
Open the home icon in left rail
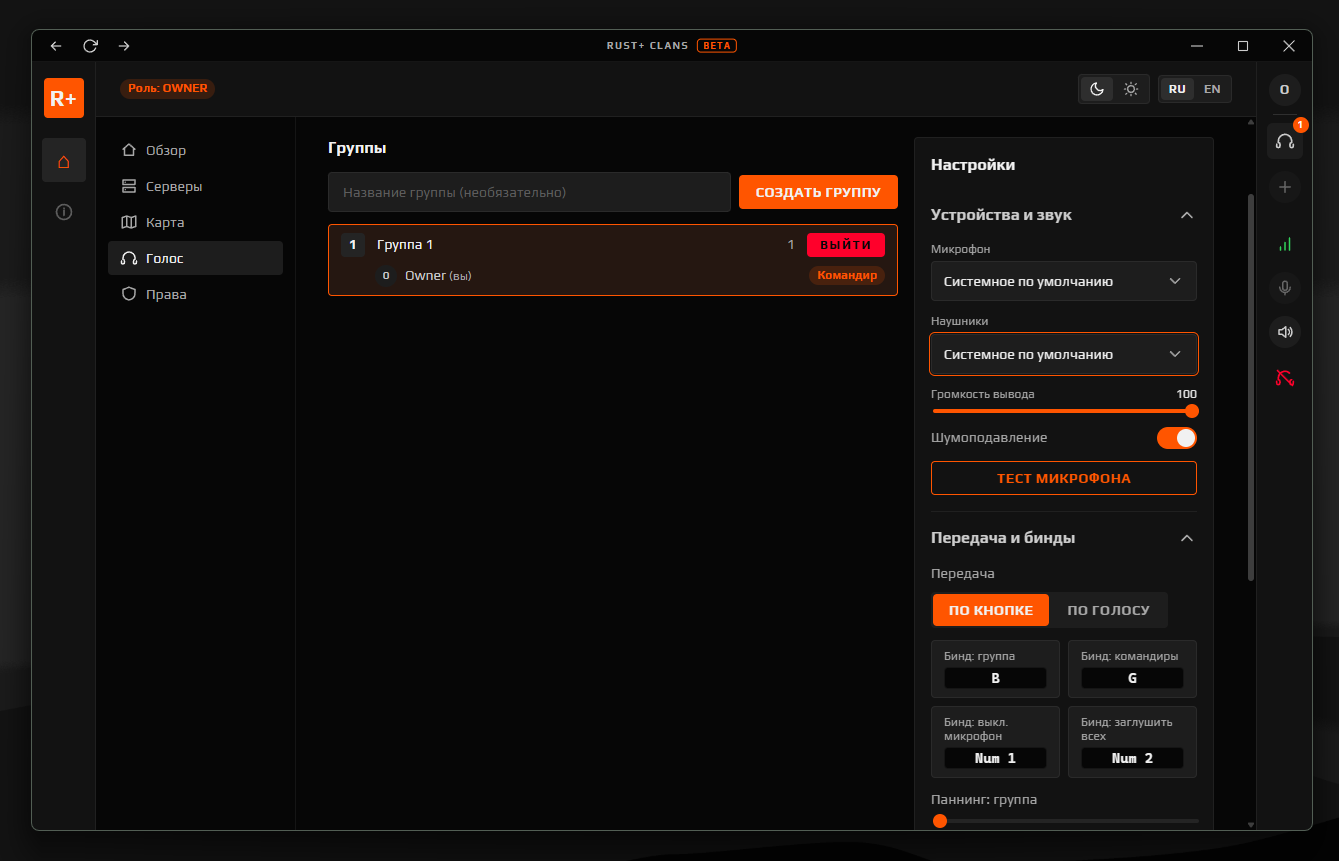click(64, 160)
